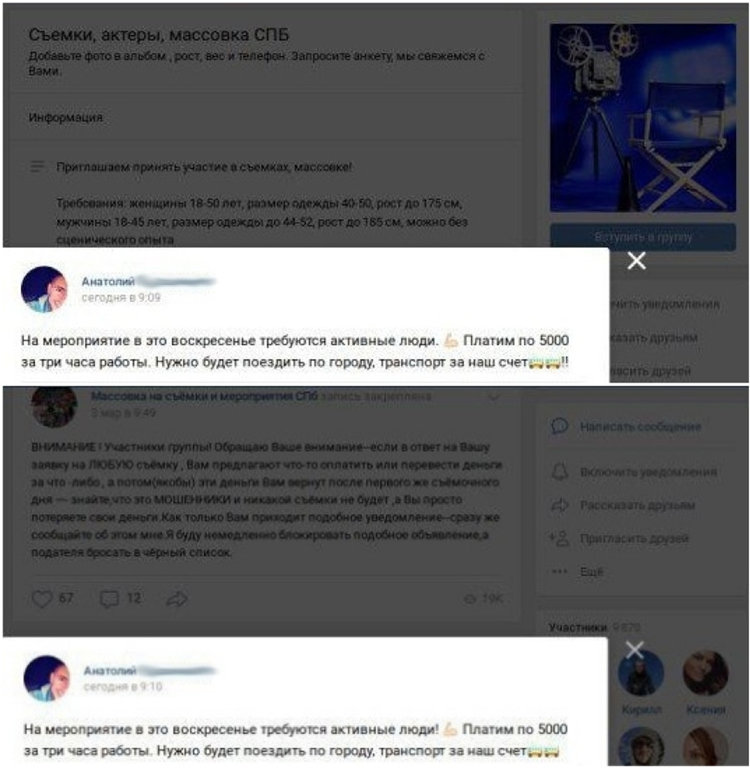The image size is (750, 768).
Task: Open the Информация section
Action: pyautogui.click(x=66, y=118)
